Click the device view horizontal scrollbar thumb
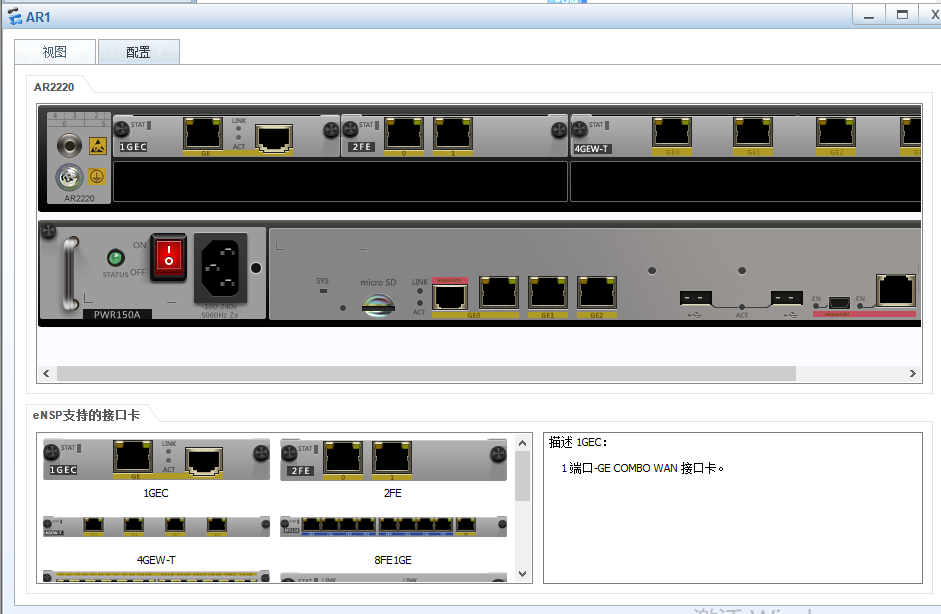941x614 pixels. click(x=426, y=373)
